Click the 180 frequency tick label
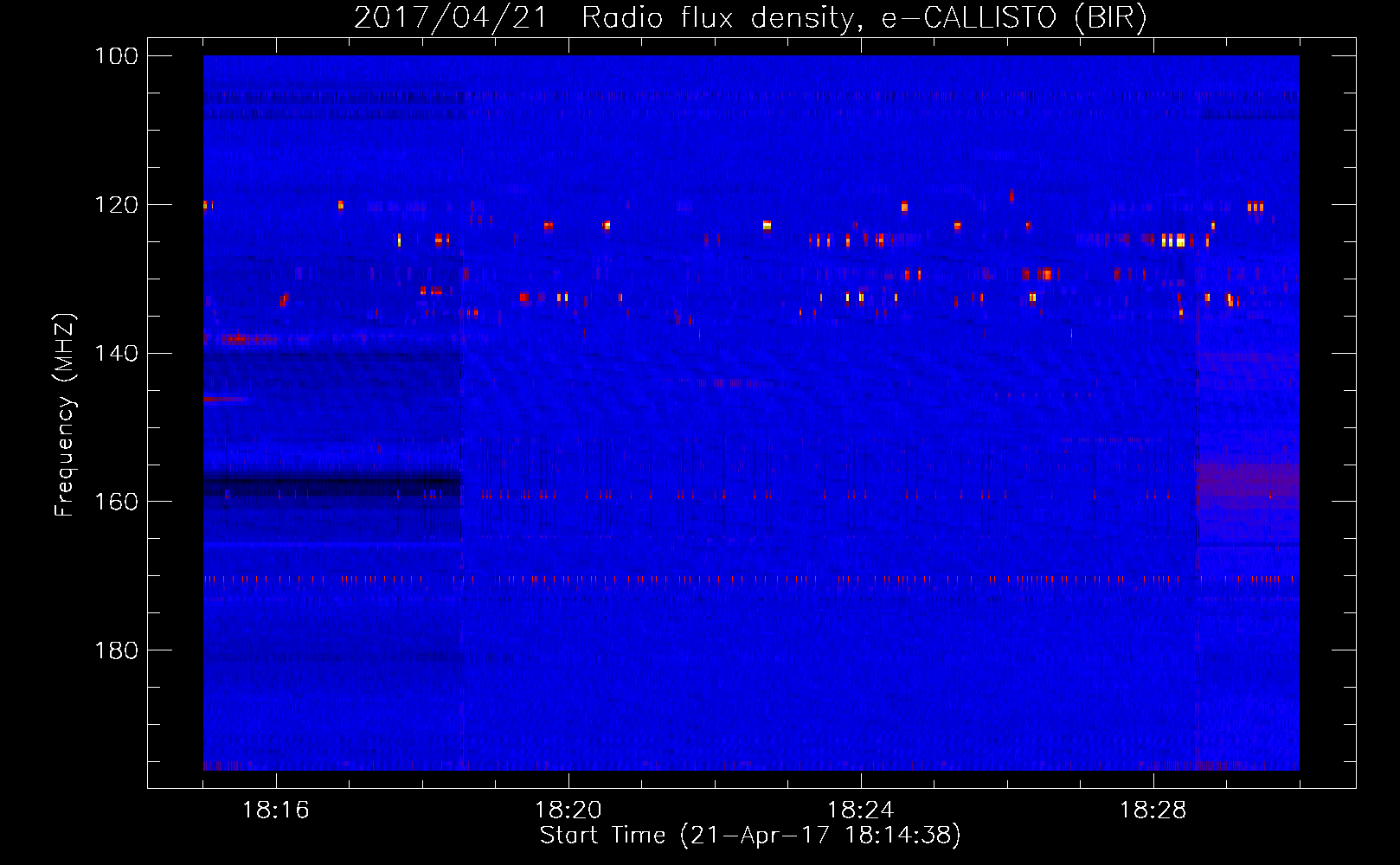 coord(116,650)
